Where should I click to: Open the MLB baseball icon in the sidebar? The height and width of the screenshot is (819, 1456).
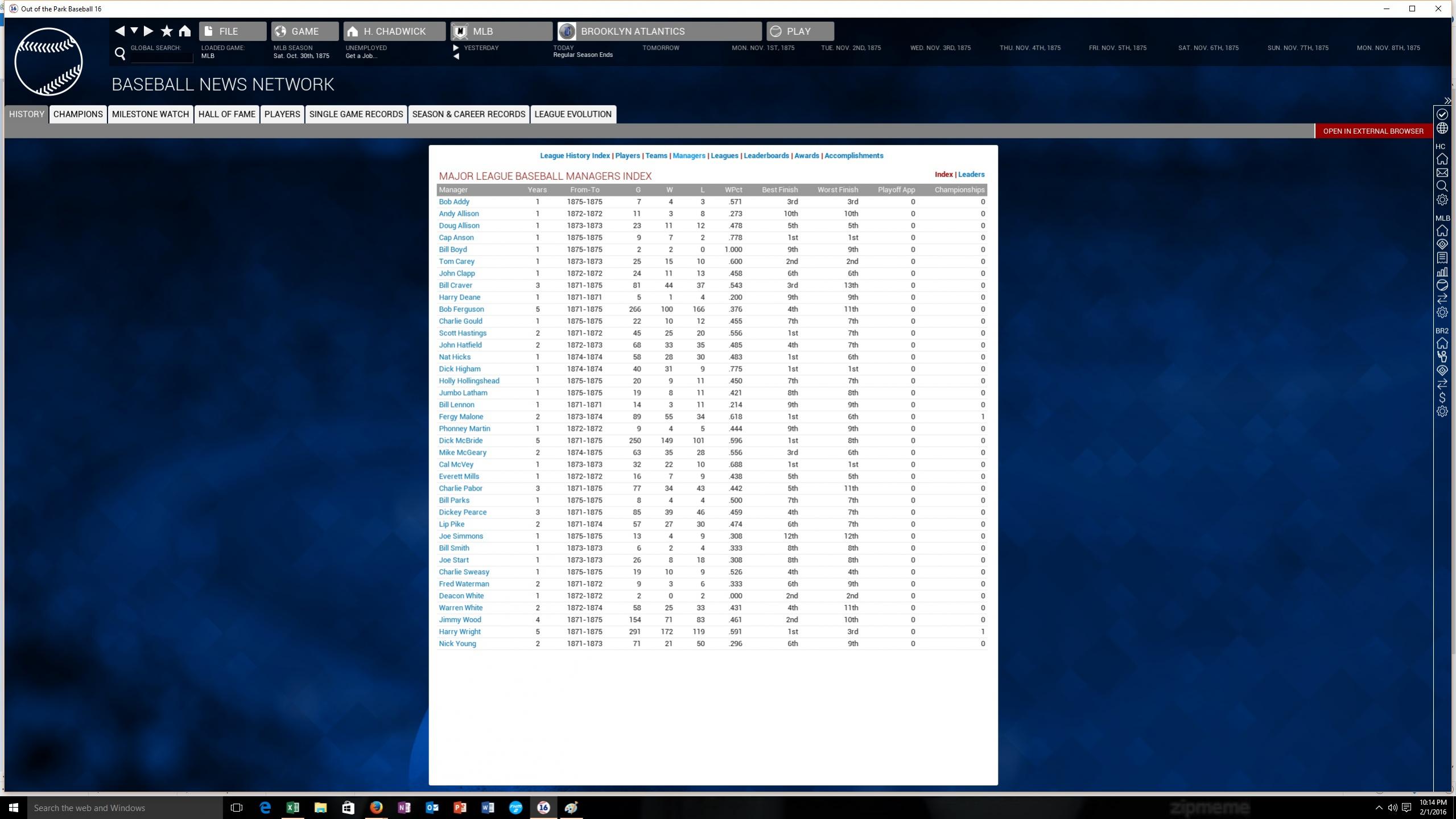(1442, 285)
